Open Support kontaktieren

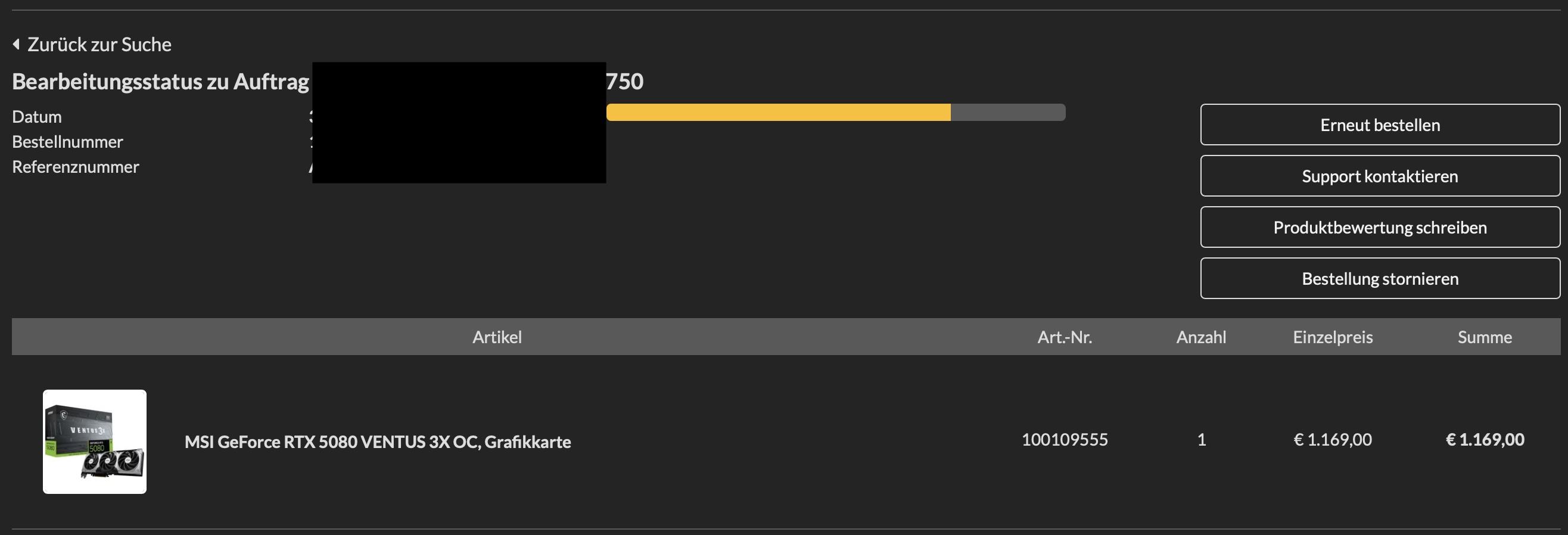point(1379,176)
